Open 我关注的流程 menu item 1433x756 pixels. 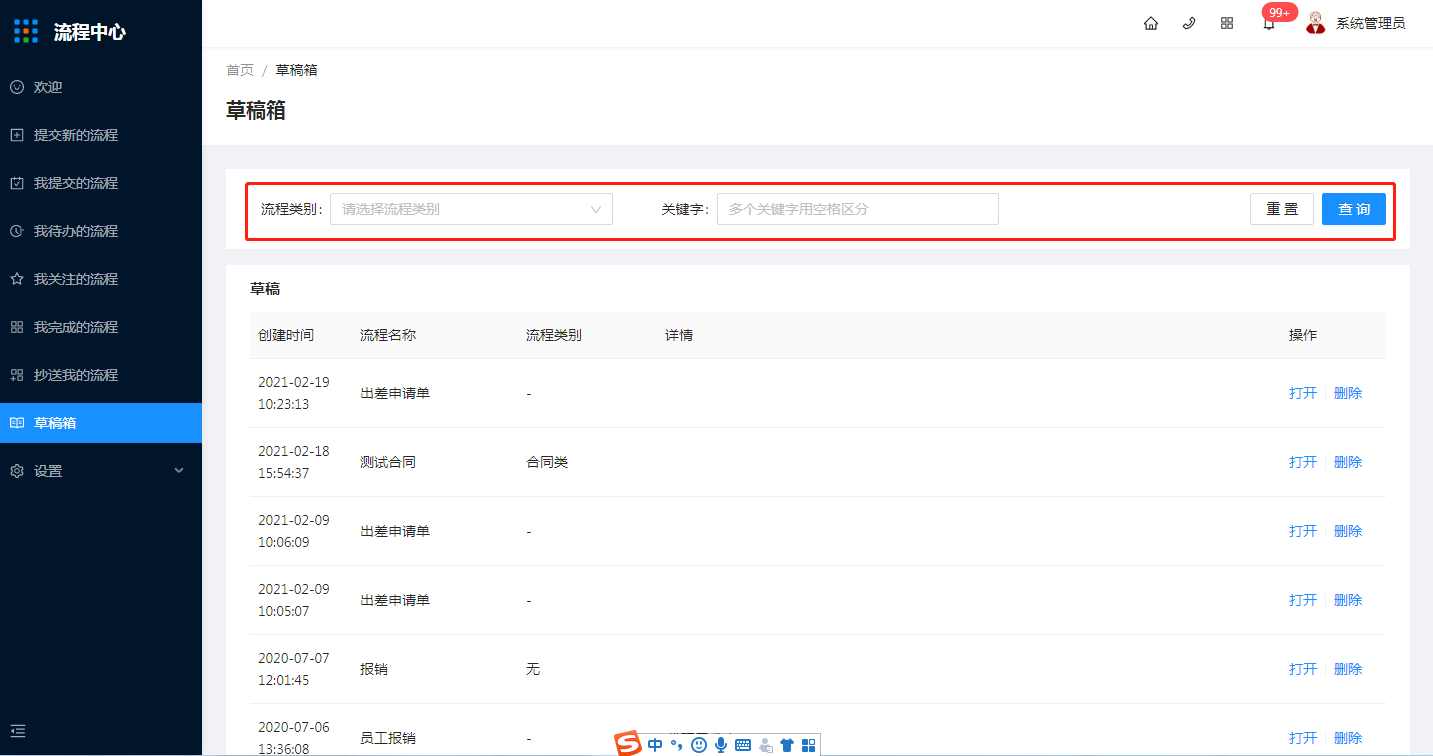click(x=101, y=279)
